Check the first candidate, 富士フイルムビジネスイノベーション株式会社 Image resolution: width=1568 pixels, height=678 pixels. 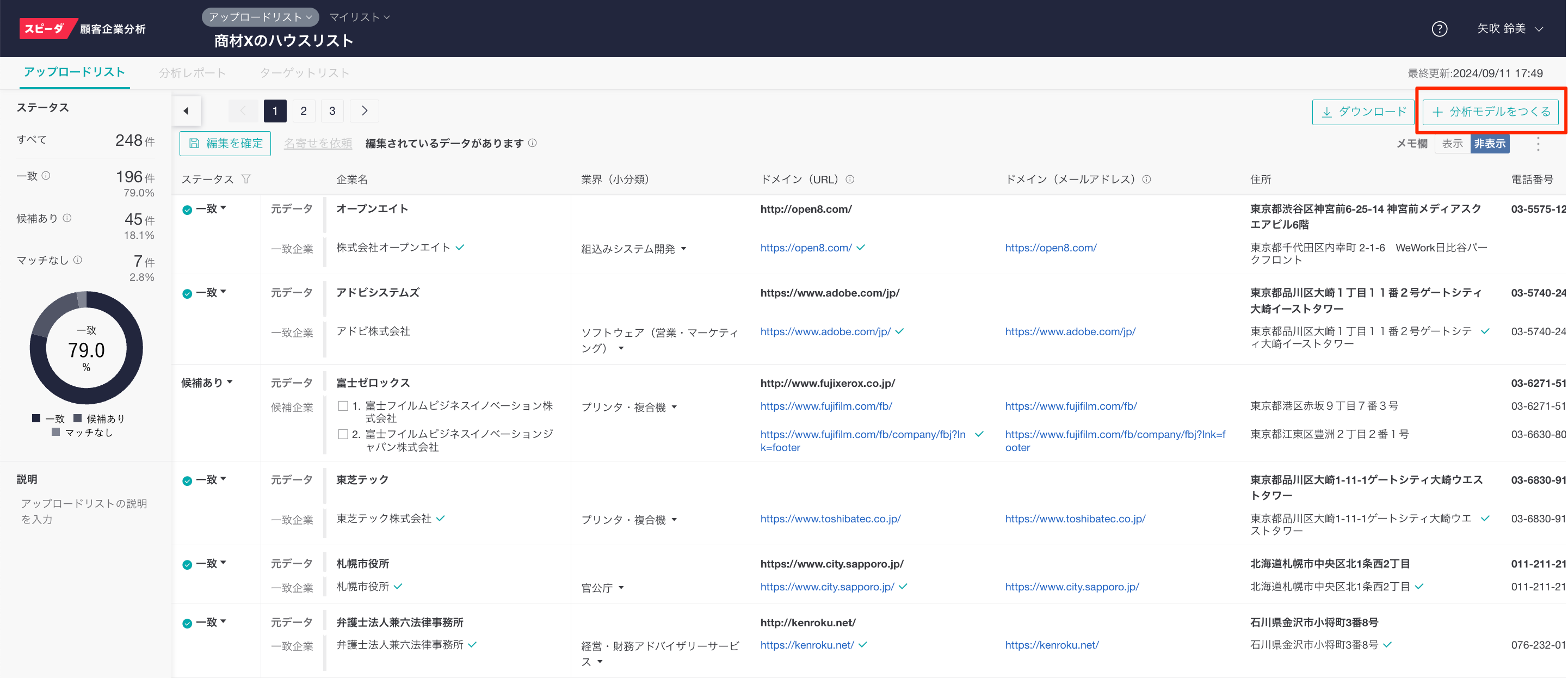coord(343,406)
